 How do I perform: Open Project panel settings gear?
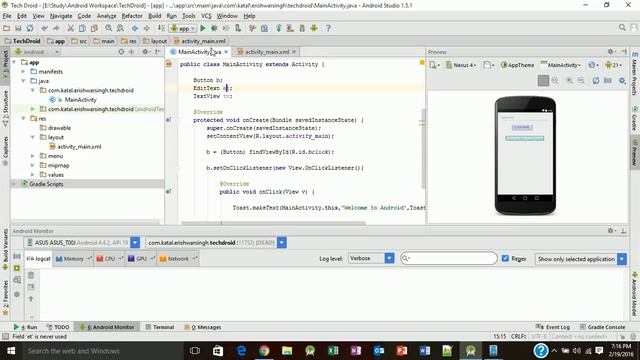(145, 52)
